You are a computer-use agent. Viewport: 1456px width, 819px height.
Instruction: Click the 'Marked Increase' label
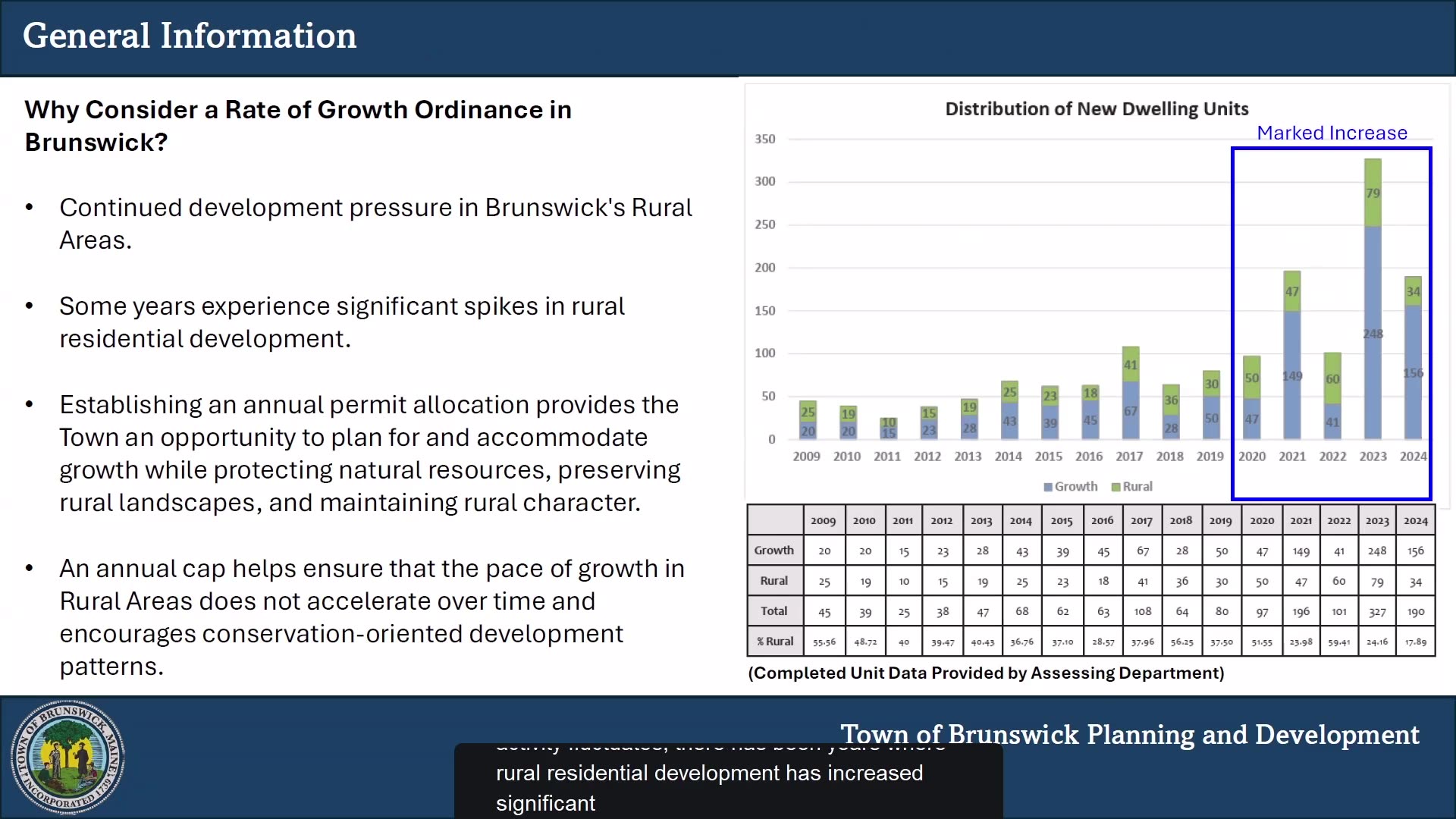click(x=1332, y=133)
